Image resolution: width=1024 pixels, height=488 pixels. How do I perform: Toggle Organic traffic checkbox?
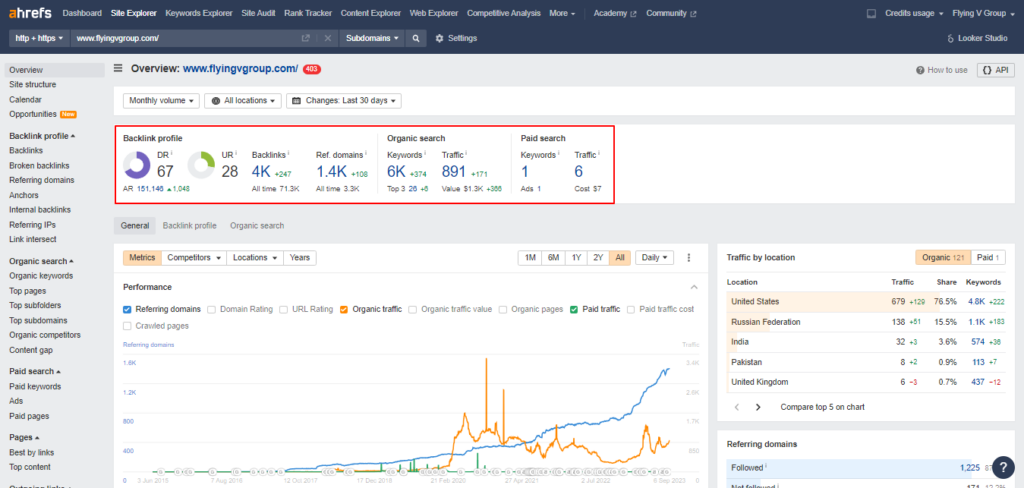click(x=344, y=309)
